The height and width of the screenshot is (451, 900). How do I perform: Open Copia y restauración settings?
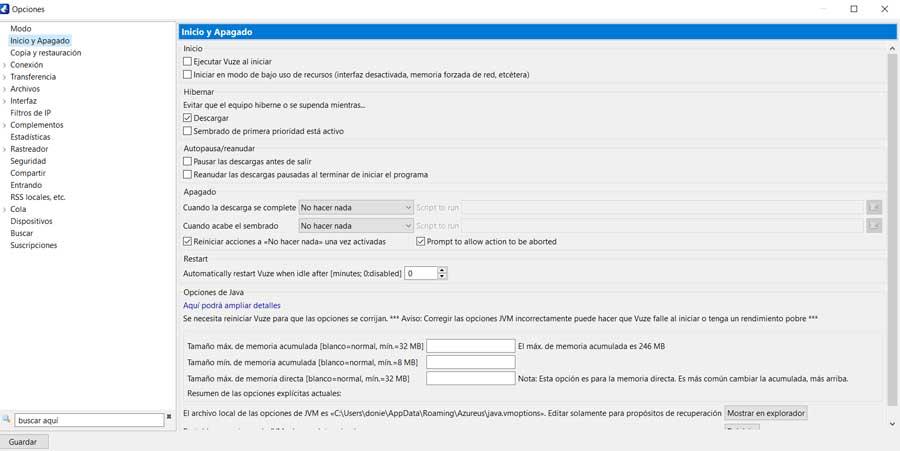[45, 53]
